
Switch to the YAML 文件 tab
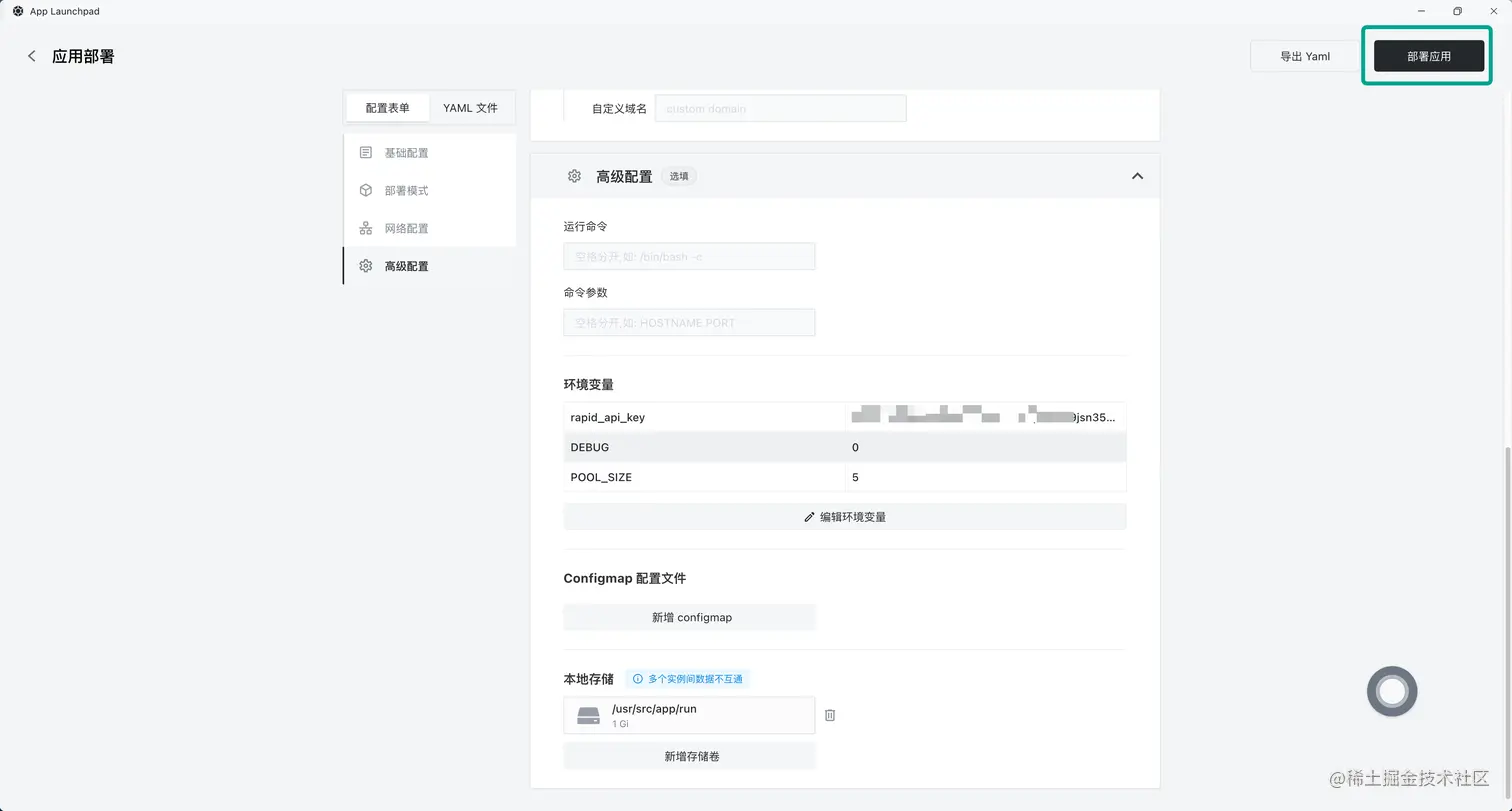(x=471, y=108)
